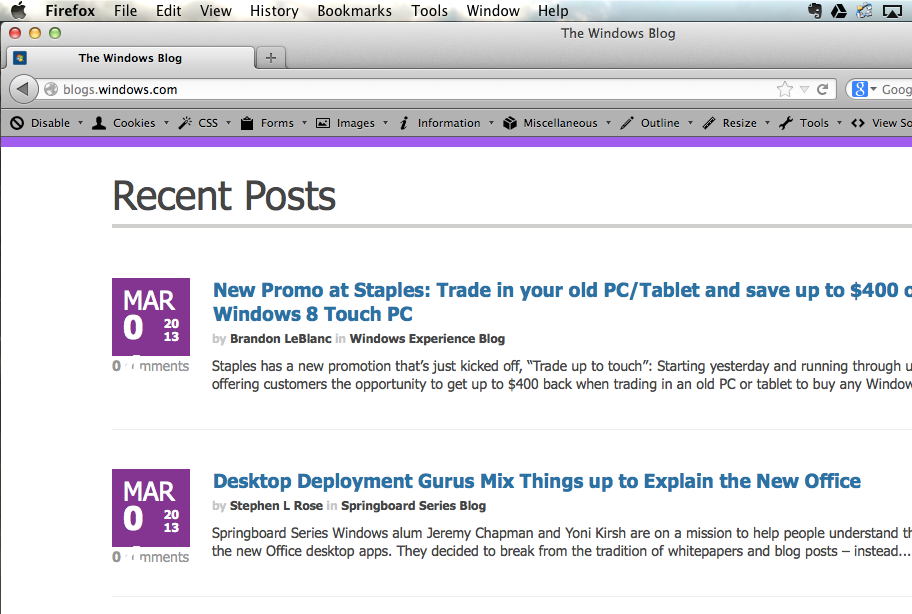This screenshot has width=912, height=614.
Task: Open the Bookmarks menu
Action: pos(354,10)
